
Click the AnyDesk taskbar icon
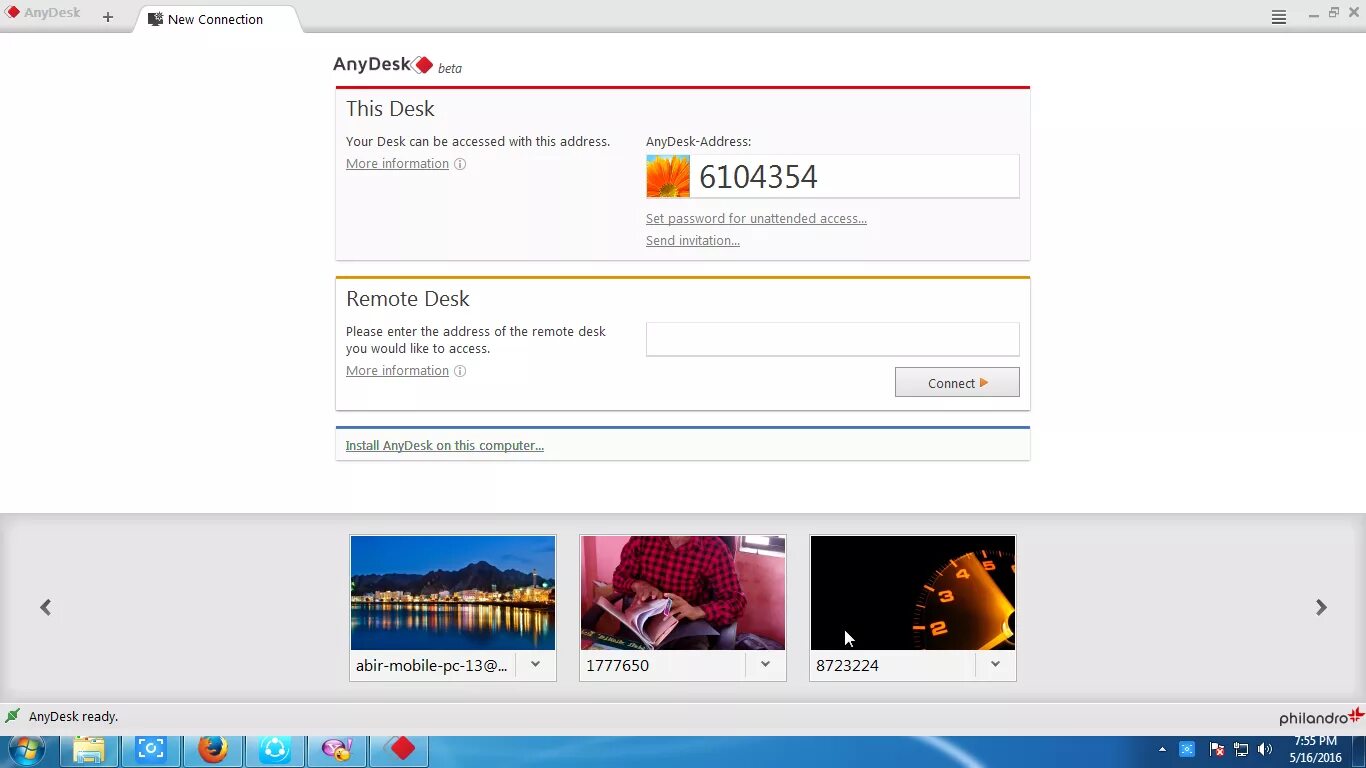click(x=400, y=750)
